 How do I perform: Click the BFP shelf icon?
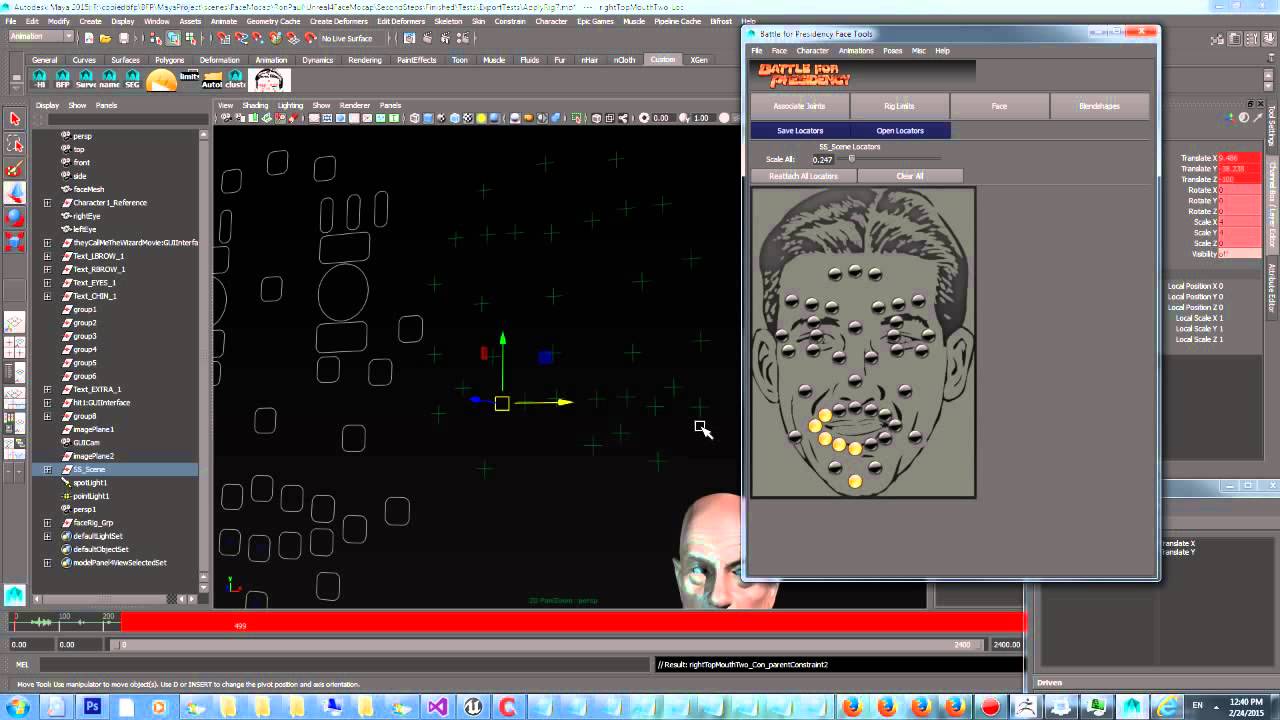click(x=63, y=80)
